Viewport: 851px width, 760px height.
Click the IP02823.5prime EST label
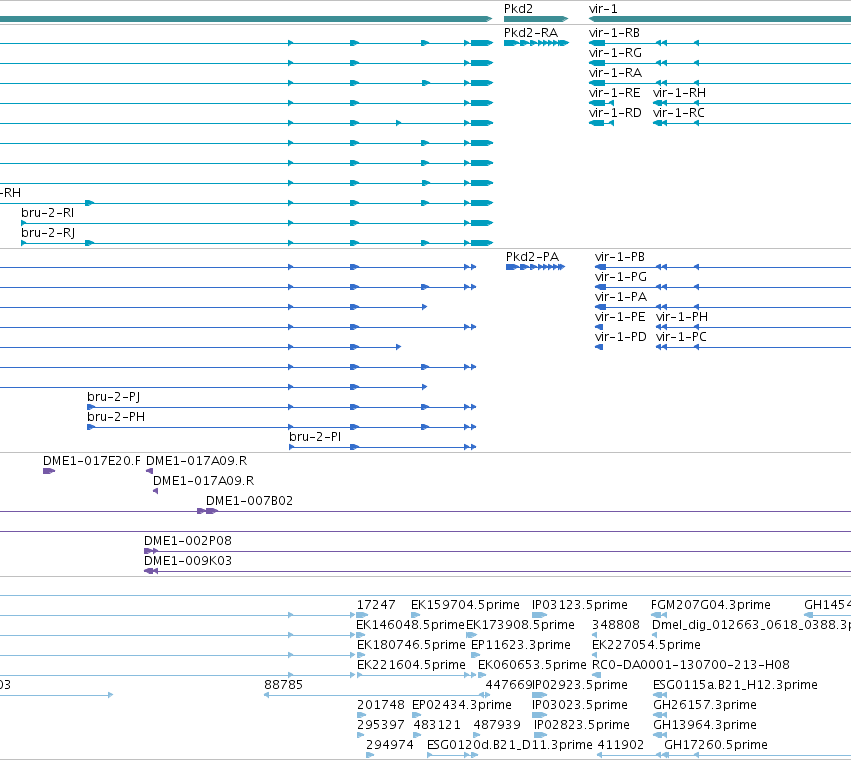point(582,726)
